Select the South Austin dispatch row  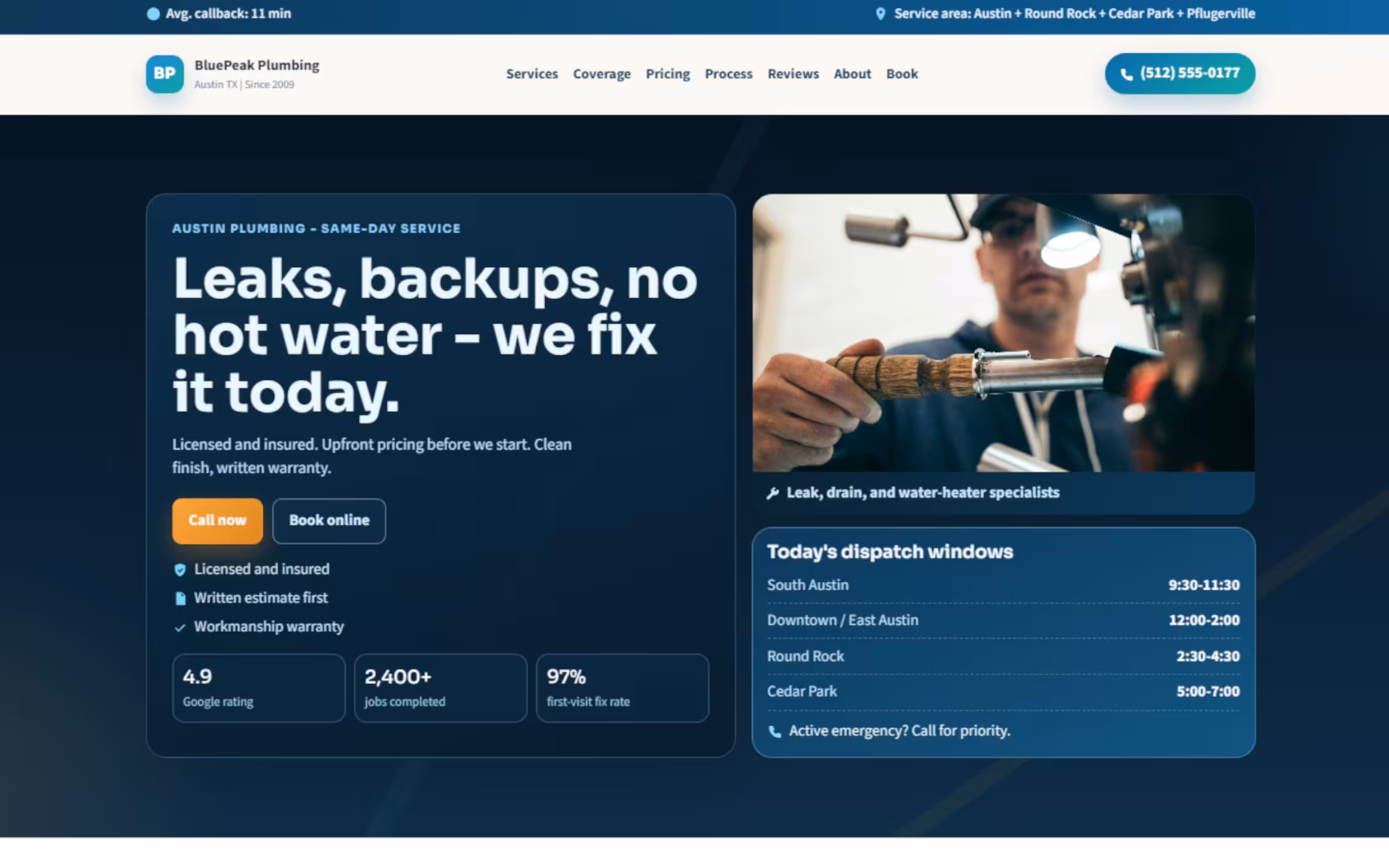(1003, 585)
